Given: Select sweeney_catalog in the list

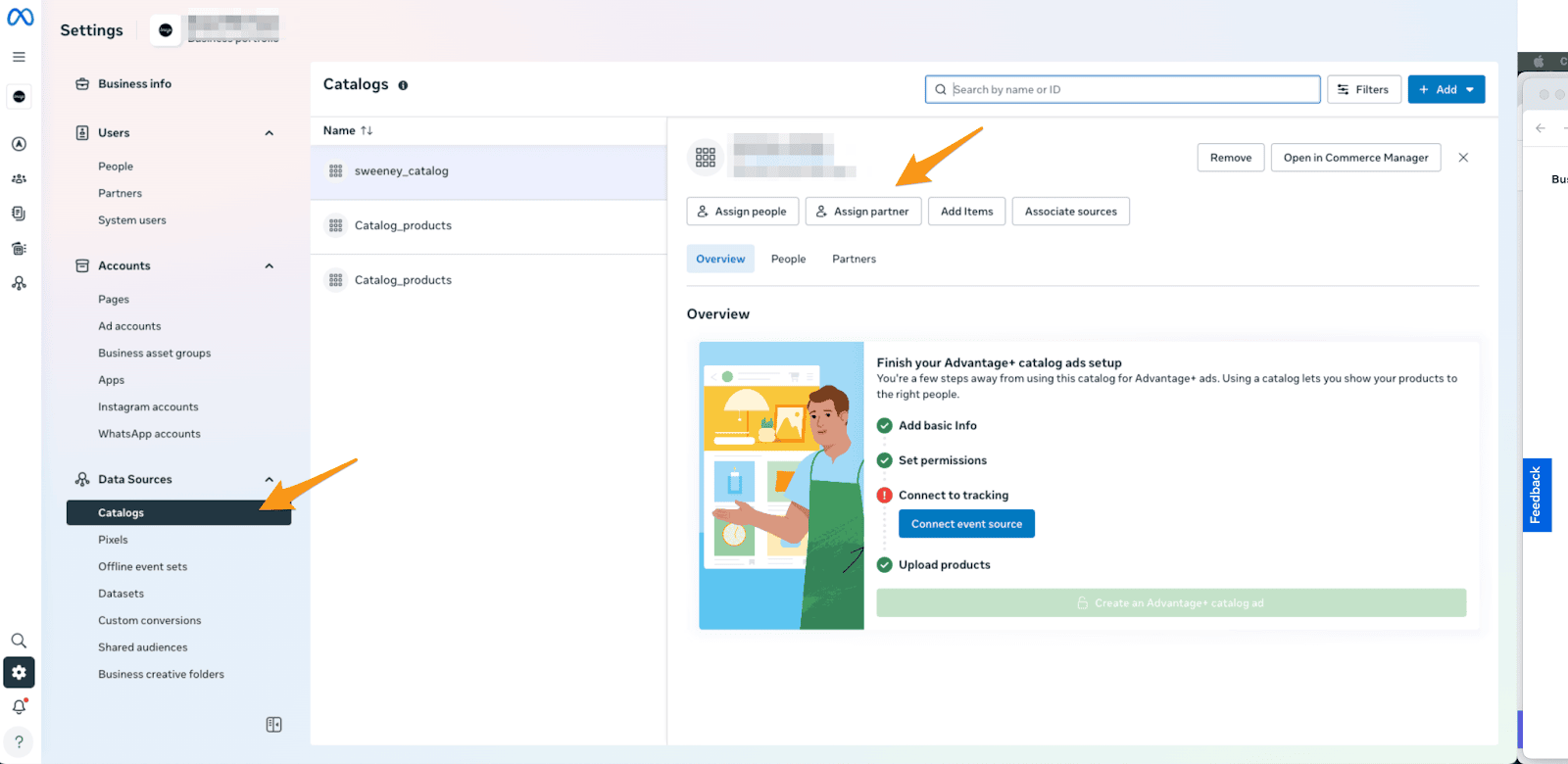Looking at the screenshot, I should click(402, 171).
